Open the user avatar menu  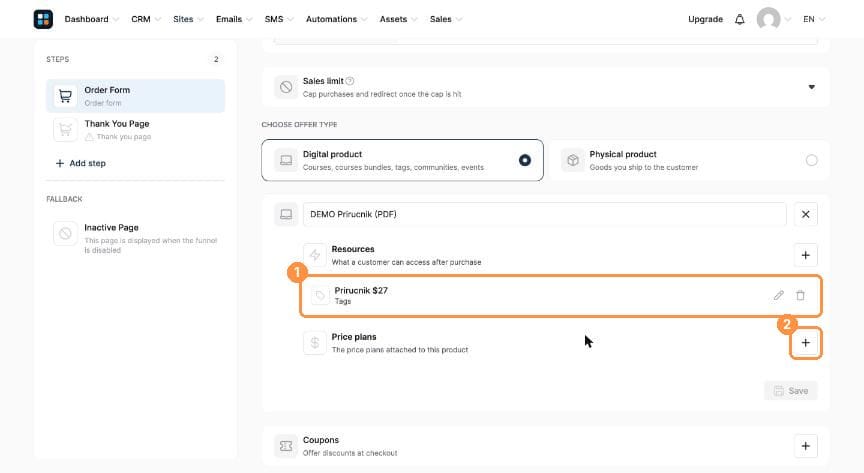point(768,19)
